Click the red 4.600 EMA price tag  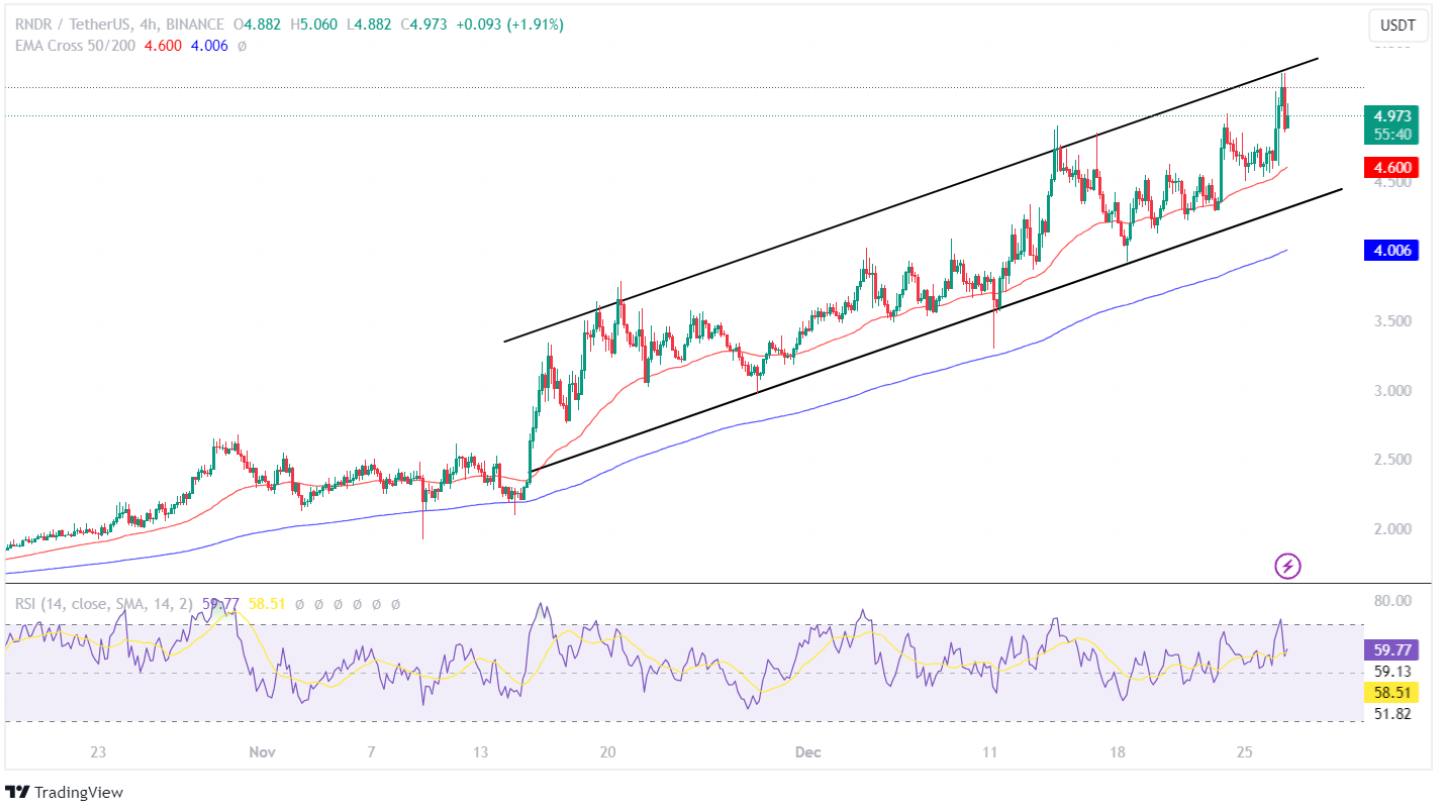pyautogui.click(x=1392, y=167)
